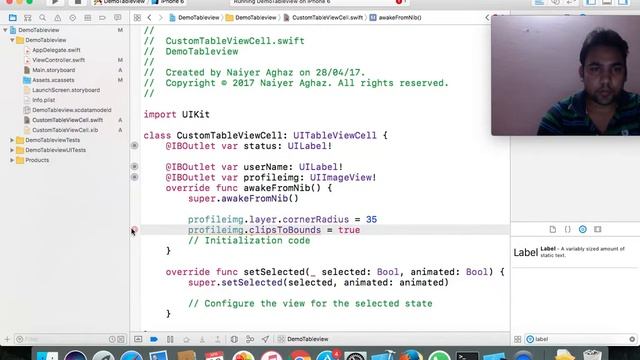The height and width of the screenshot is (360, 640).
Task: Switch library to grid view icon
Action: [x=518, y=339]
